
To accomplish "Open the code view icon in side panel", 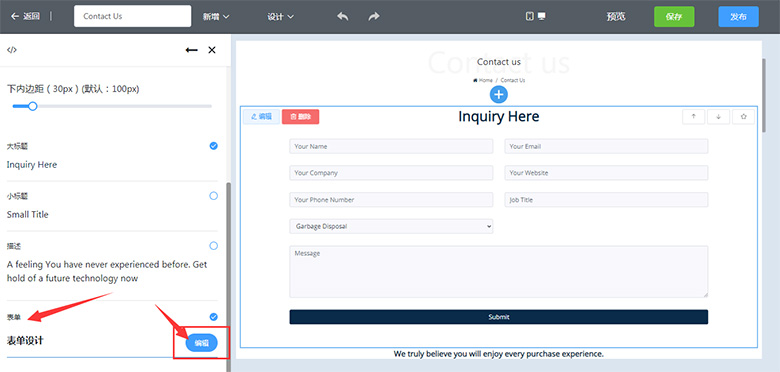I will [x=12, y=50].
